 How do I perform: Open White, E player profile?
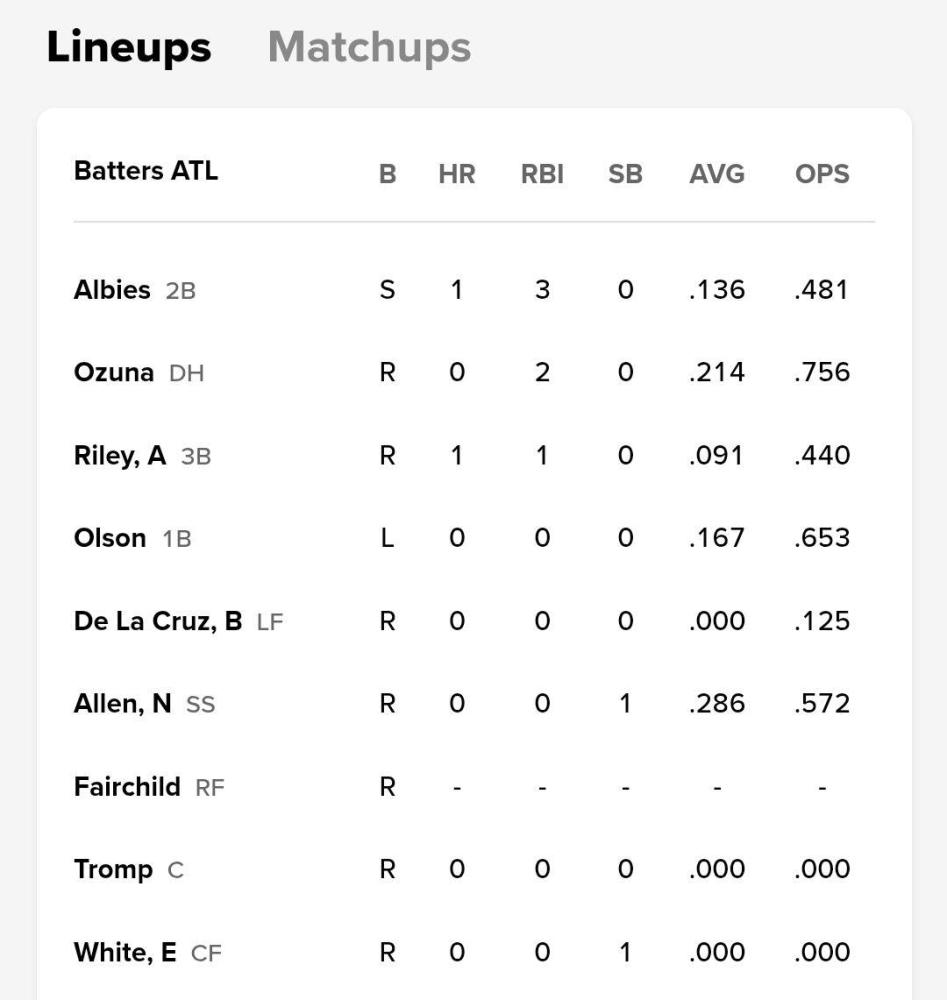(x=125, y=952)
